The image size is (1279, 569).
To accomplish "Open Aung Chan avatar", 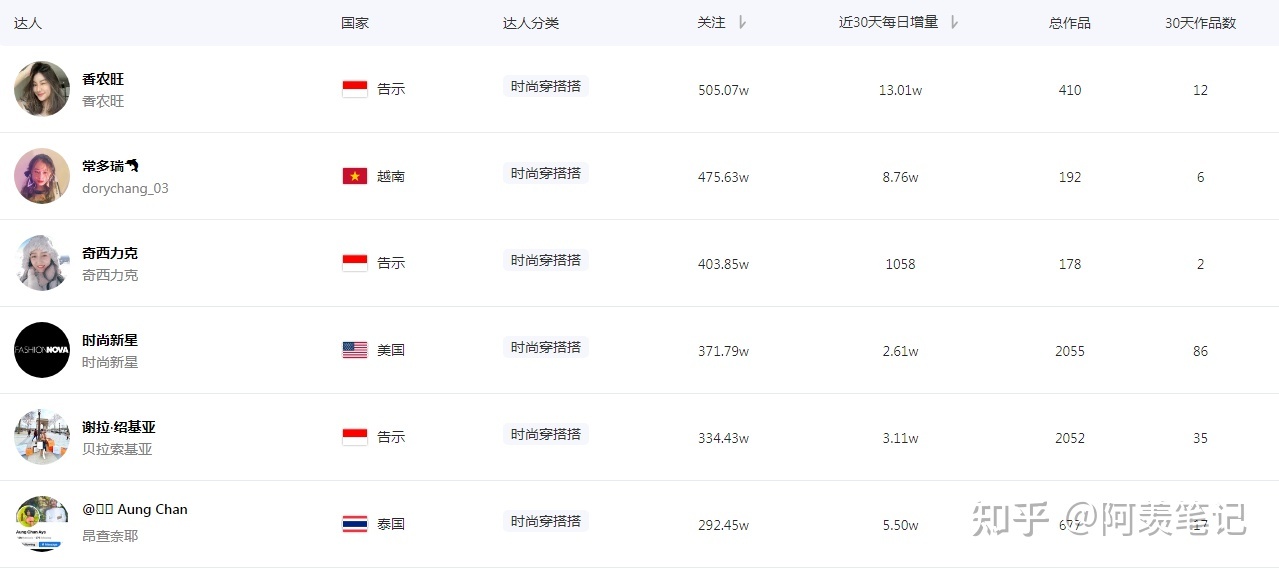I will (x=42, y=523).
